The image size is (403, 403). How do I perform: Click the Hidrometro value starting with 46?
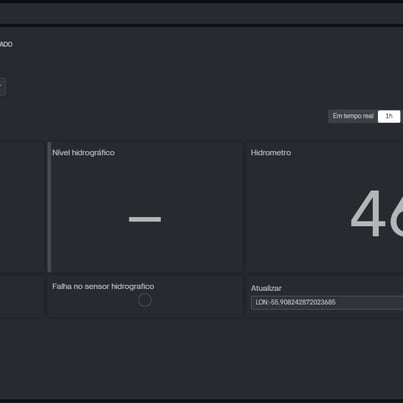(376, 213)
